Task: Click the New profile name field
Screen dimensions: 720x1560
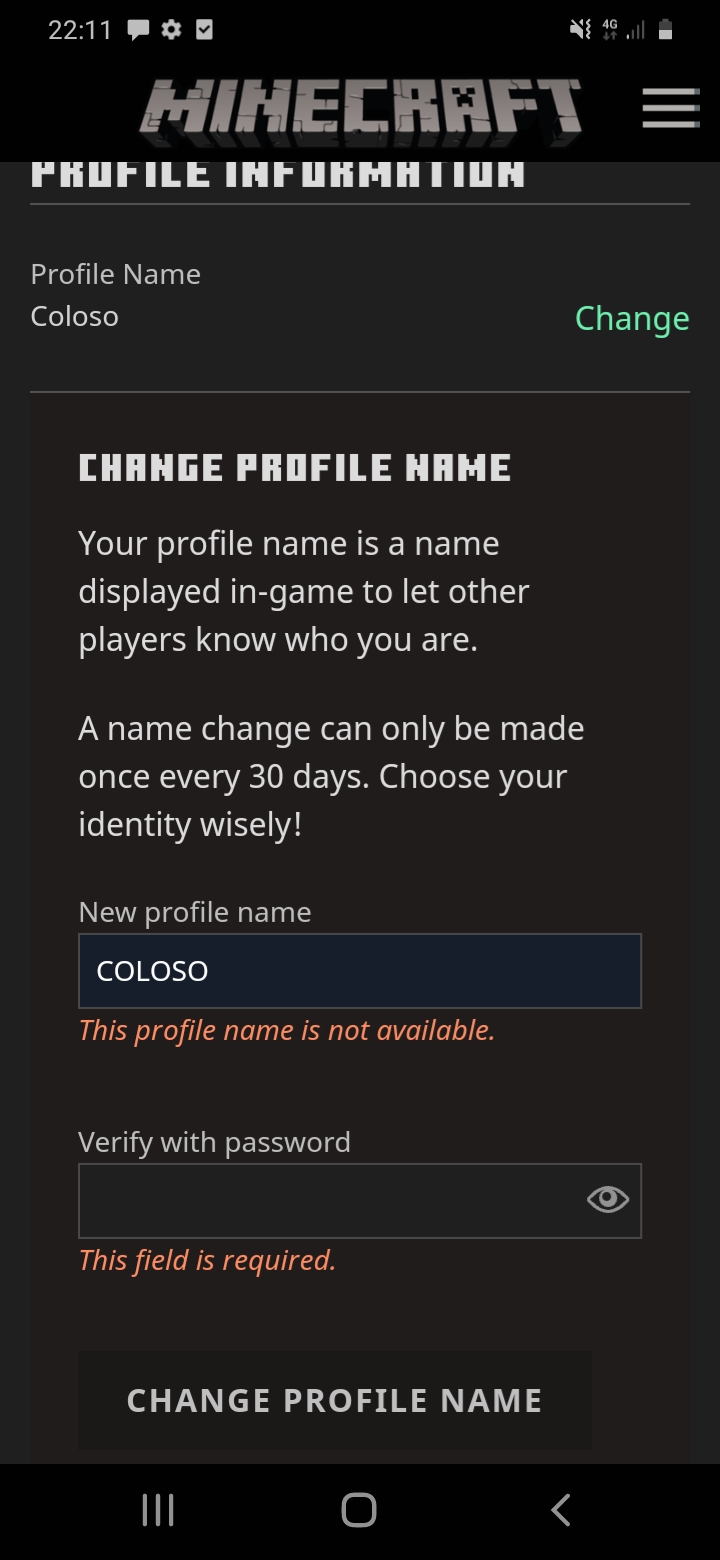Action: 360,971
